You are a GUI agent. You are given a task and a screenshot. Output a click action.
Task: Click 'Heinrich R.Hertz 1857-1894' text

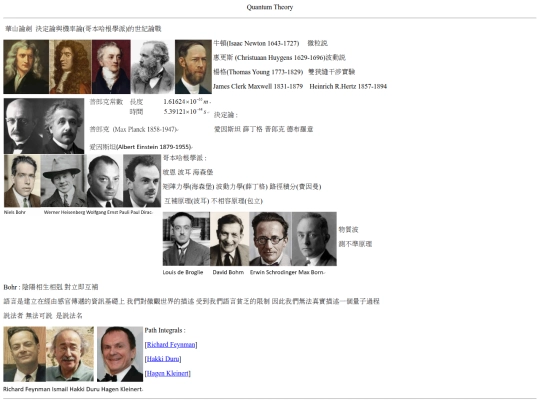coord(348,86)
